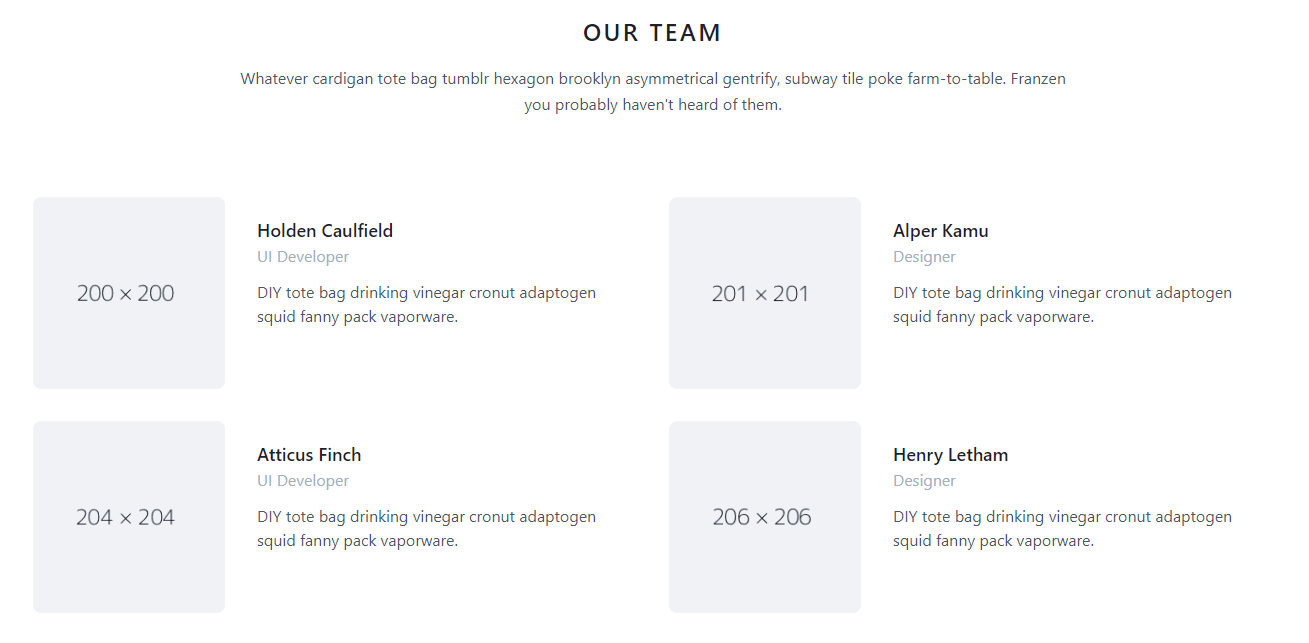The width and height of the screenshot is (1309, 643).
Task: Click the line "you probably haven't heard of them"
Action: pos(652,105)
